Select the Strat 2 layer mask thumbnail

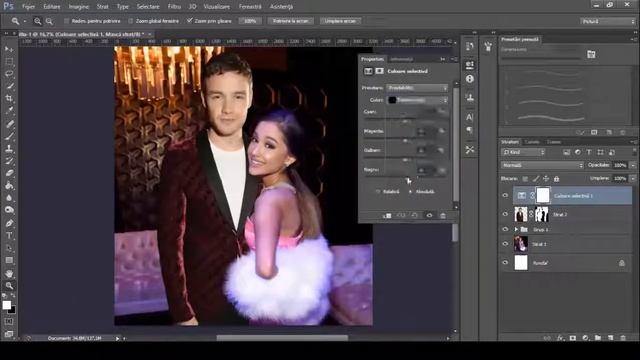coord(542,214)
